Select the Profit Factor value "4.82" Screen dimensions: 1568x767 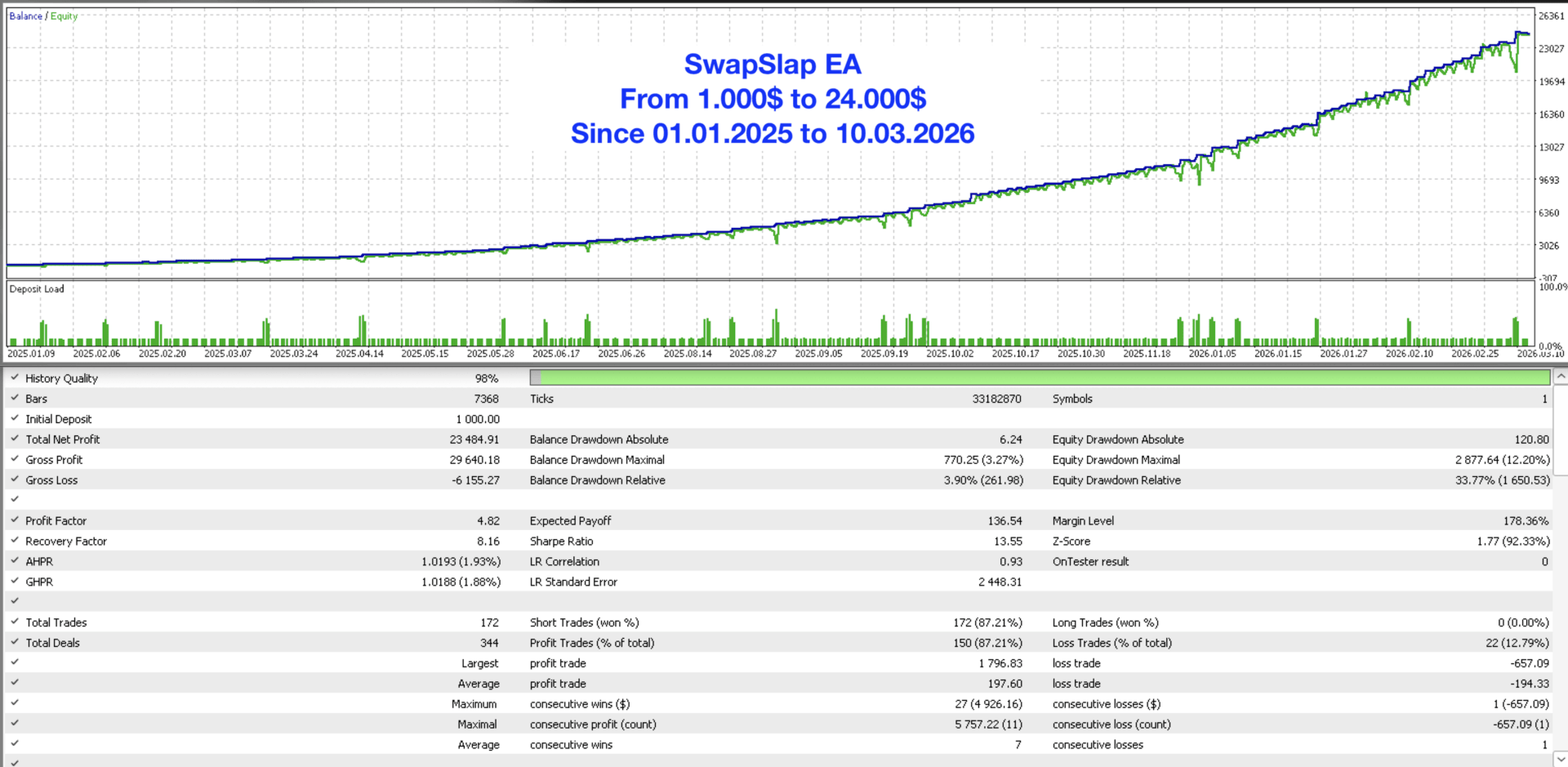[488, 521]
